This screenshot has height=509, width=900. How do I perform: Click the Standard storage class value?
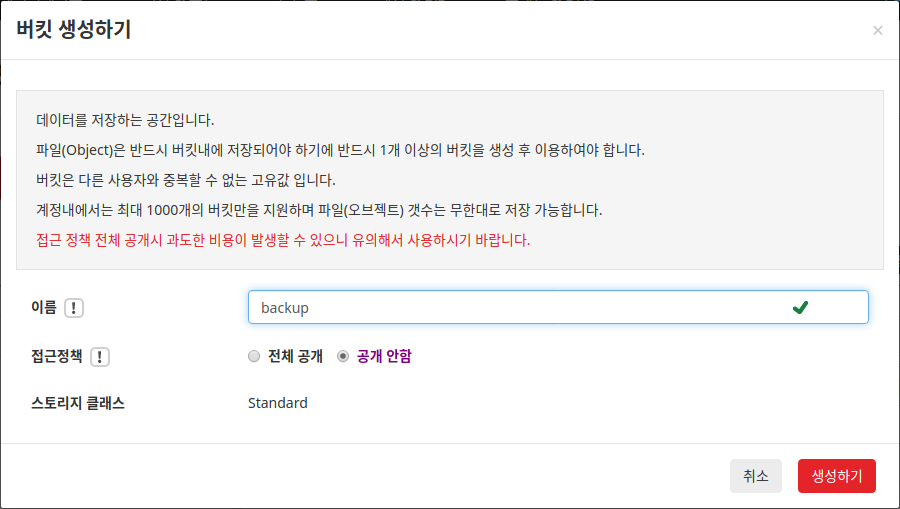pyautogui.click(x=278, y=403)
